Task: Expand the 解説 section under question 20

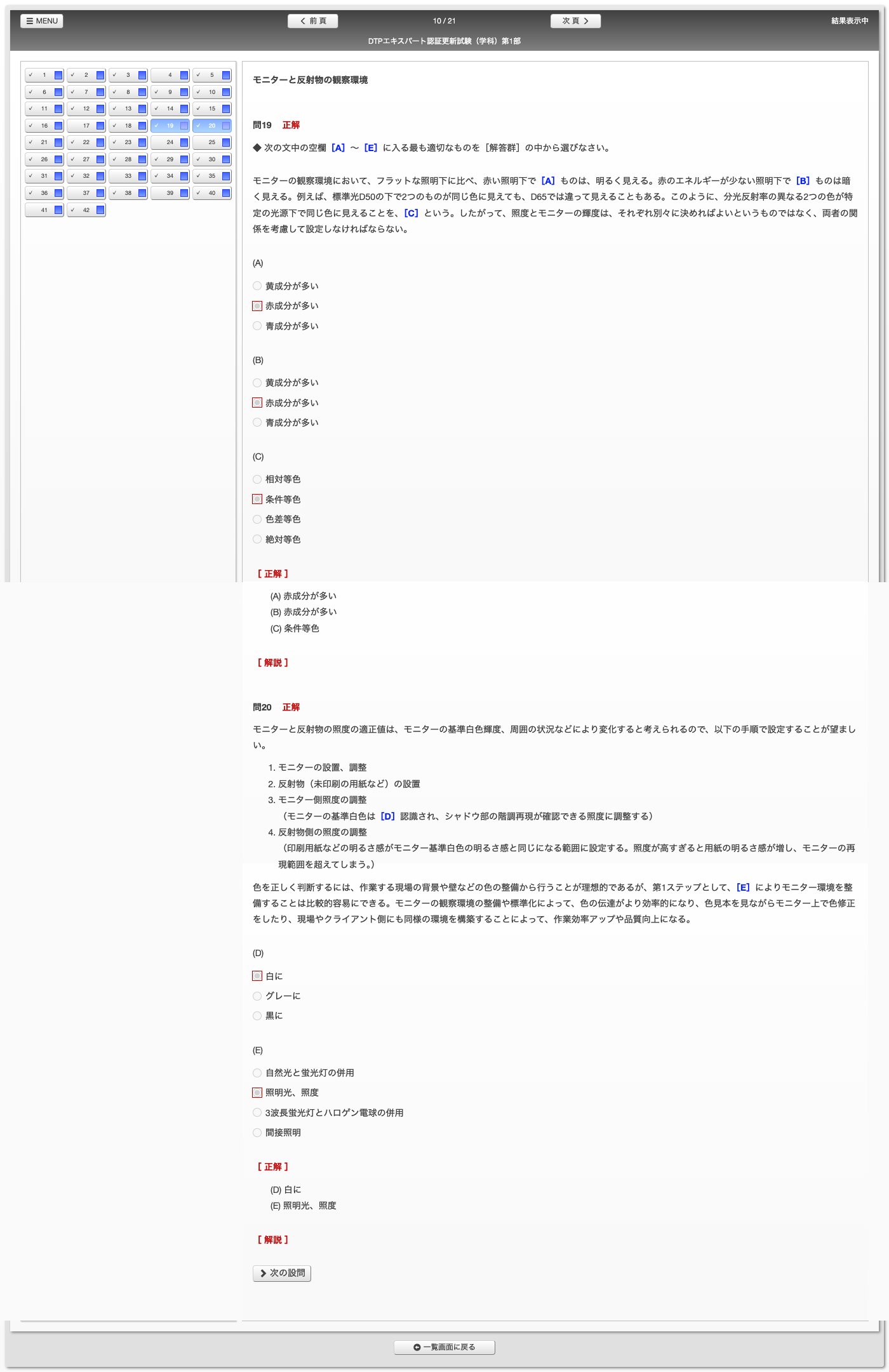Action: point(273,1240)
